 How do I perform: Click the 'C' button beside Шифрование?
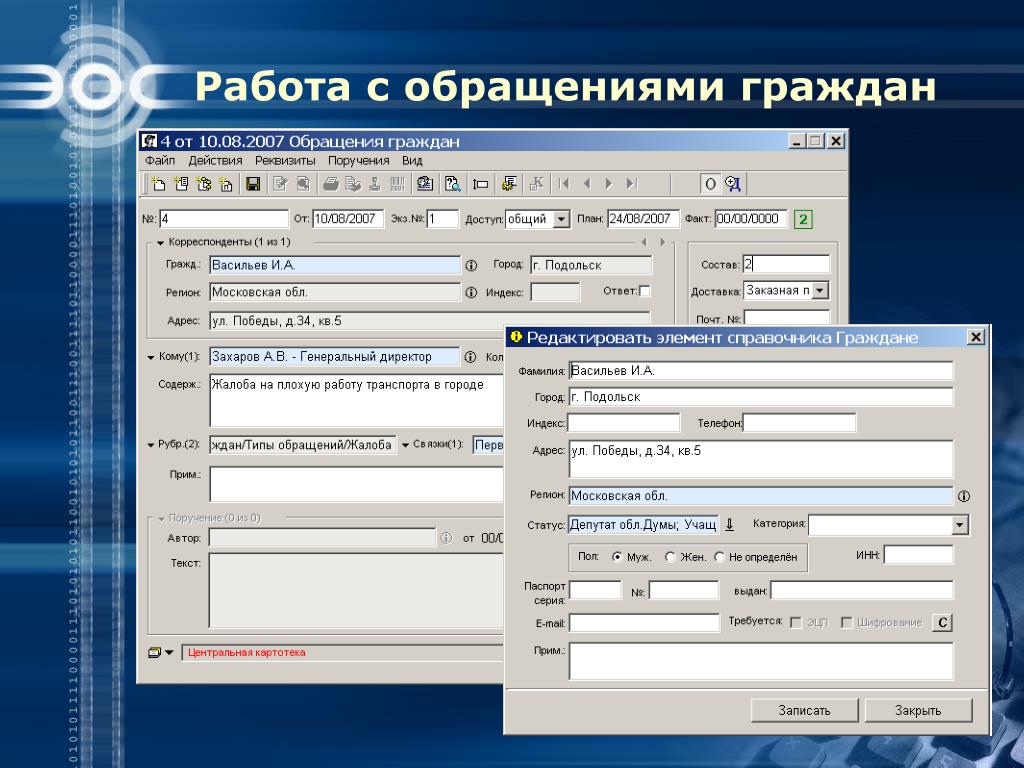[942, 623]
